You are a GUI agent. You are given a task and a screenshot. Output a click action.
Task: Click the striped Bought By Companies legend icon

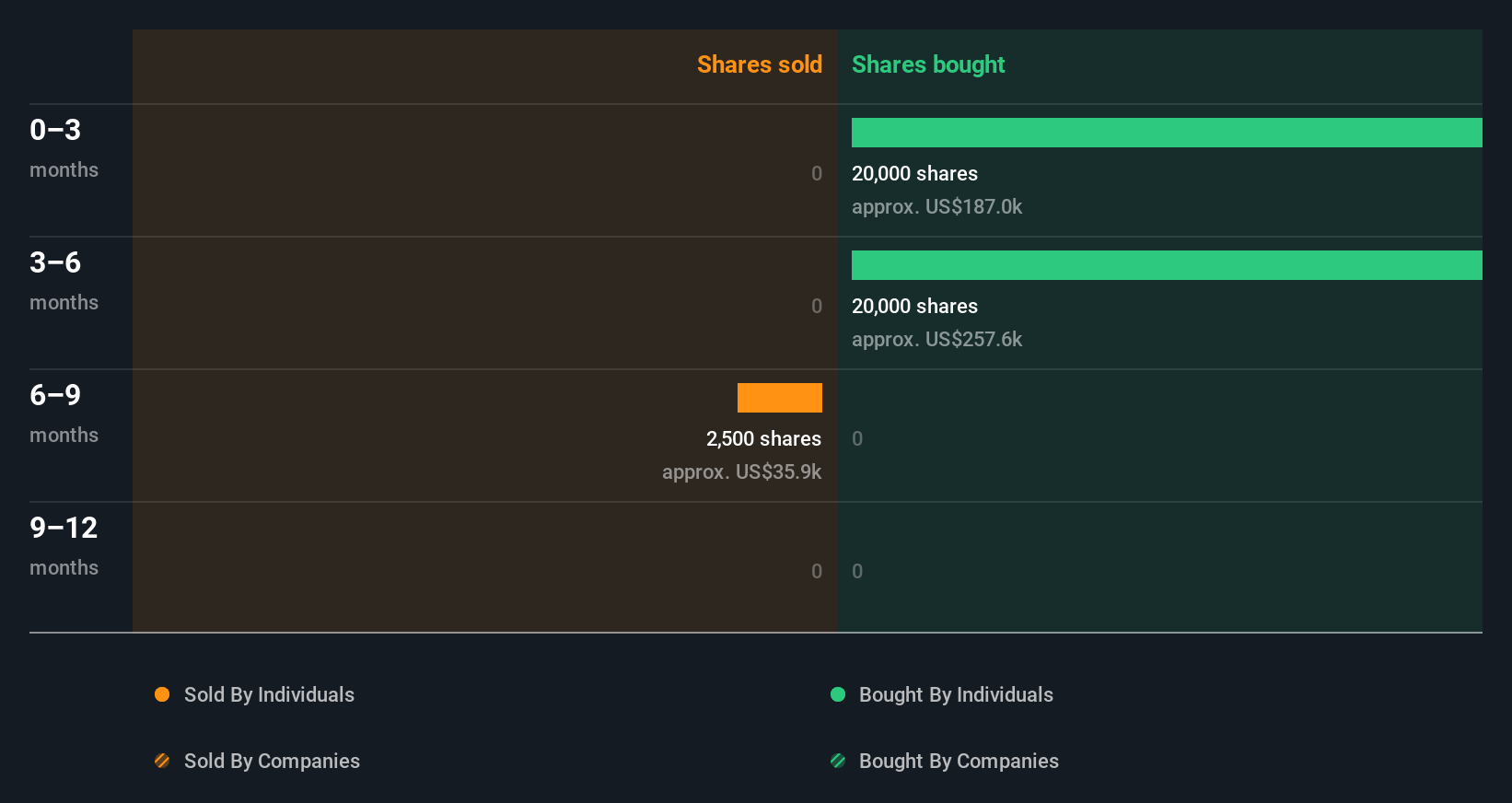click(x=838, y=761)
